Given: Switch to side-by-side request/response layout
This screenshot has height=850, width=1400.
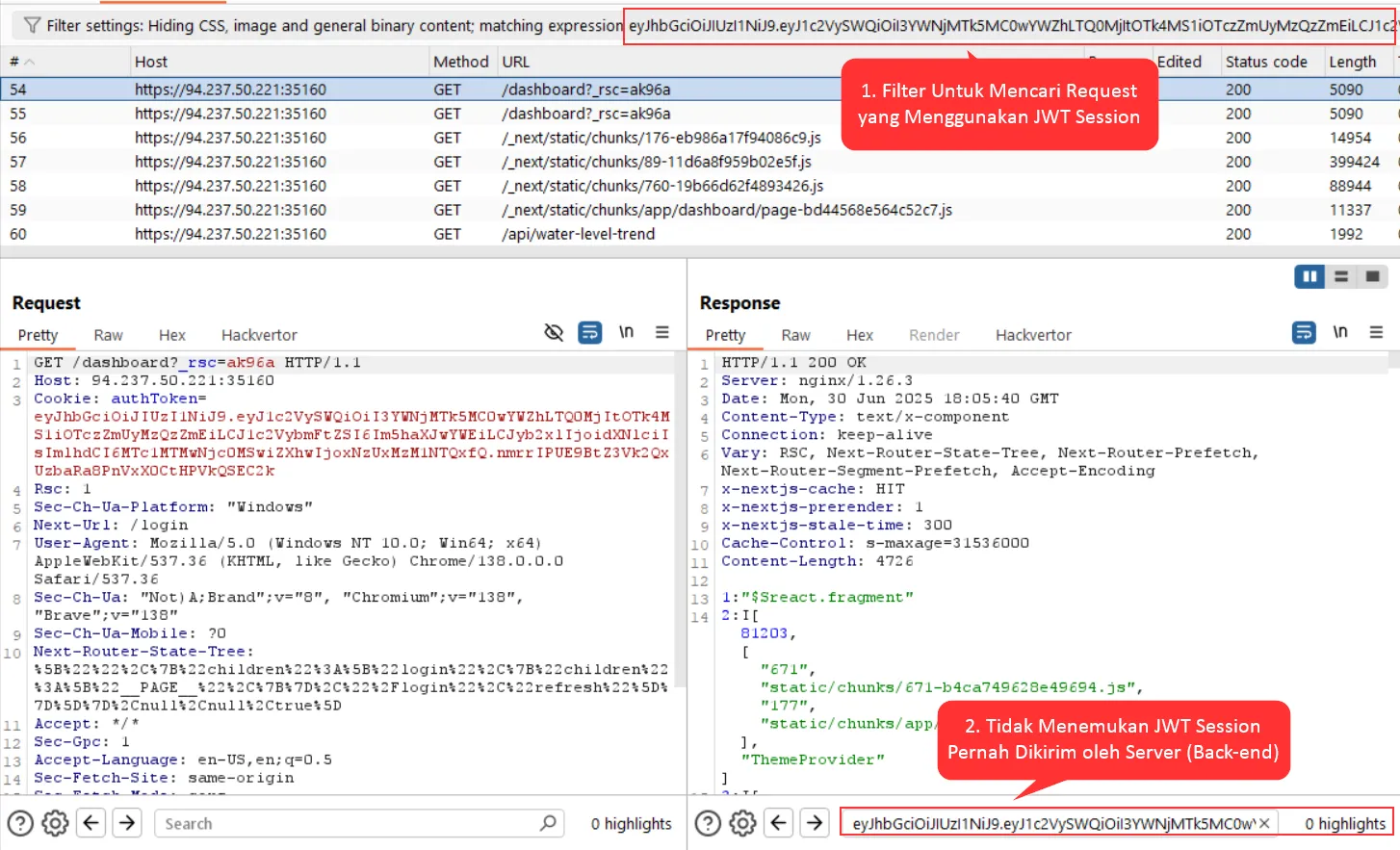Looking at the screenshot, I should click(1309, 277).
